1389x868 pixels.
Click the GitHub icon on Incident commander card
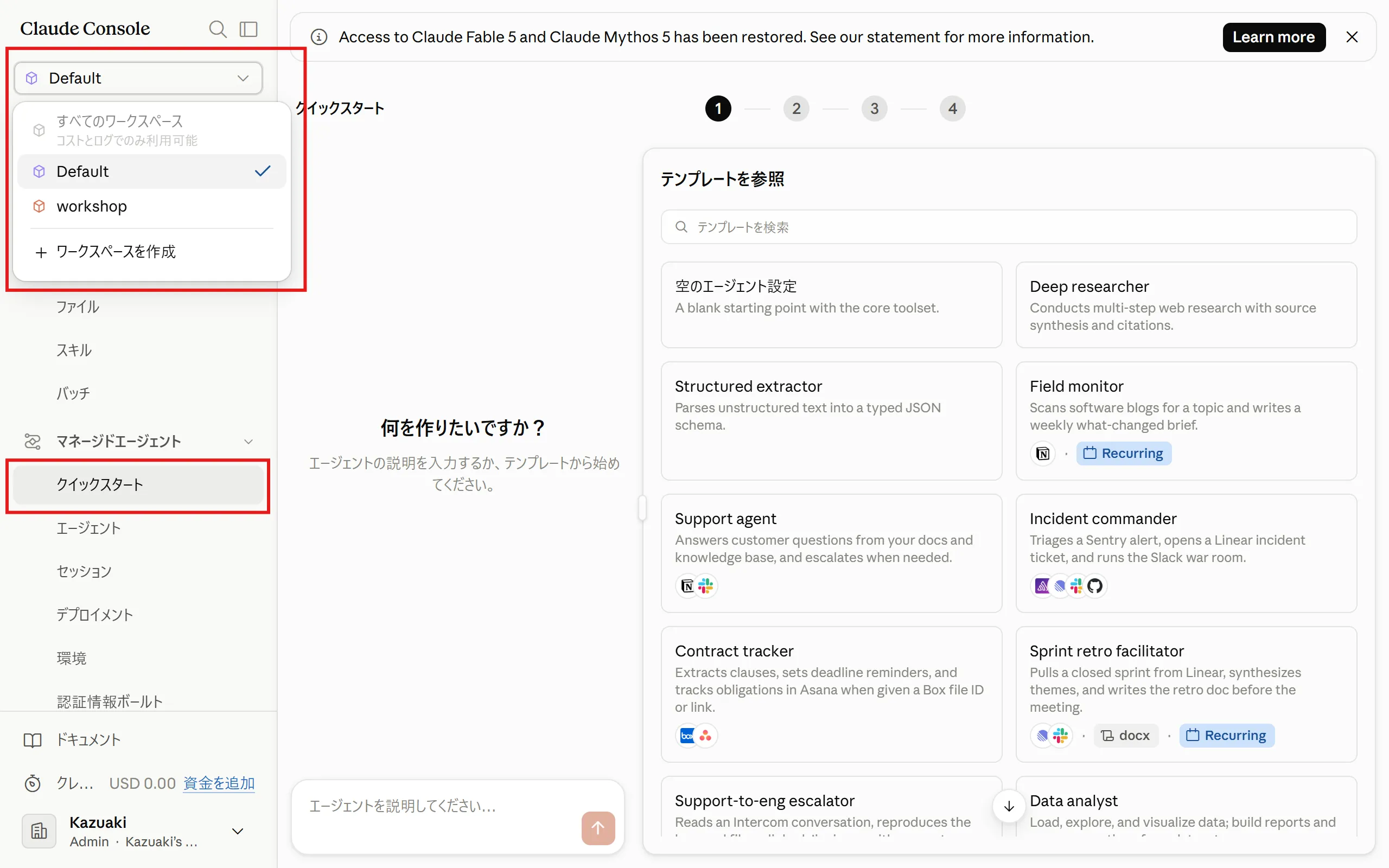[1094, 585]
